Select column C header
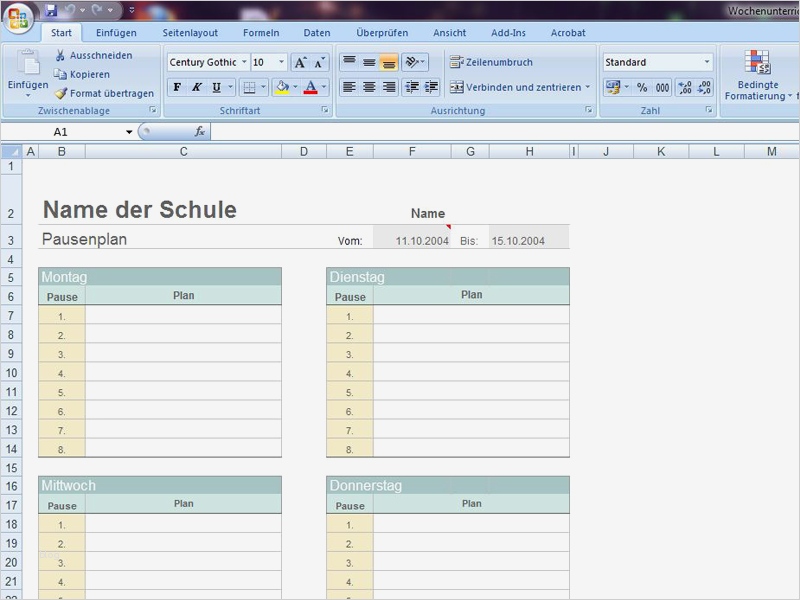 tap(184, 152)
